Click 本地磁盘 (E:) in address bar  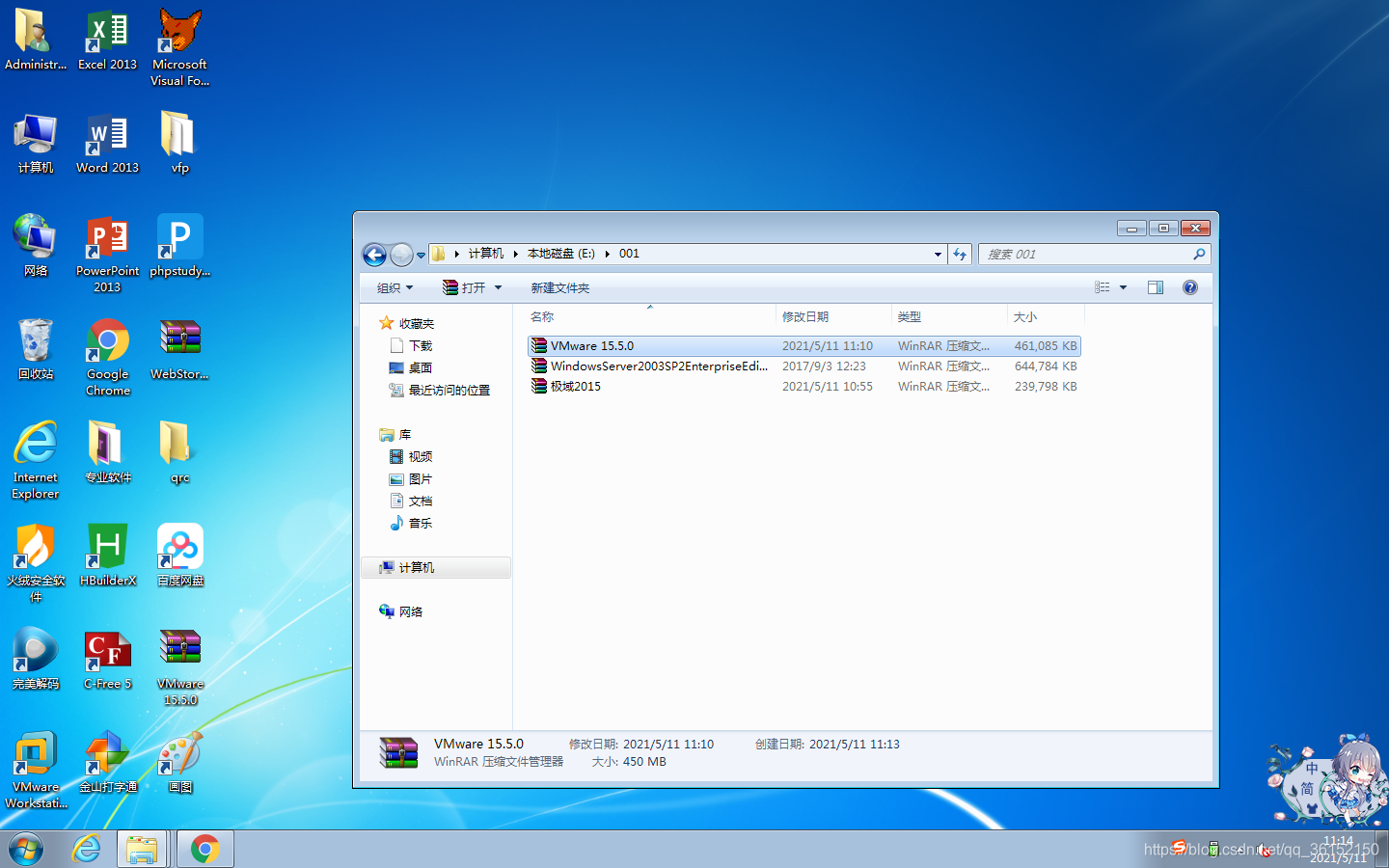[x=560, y=254]
